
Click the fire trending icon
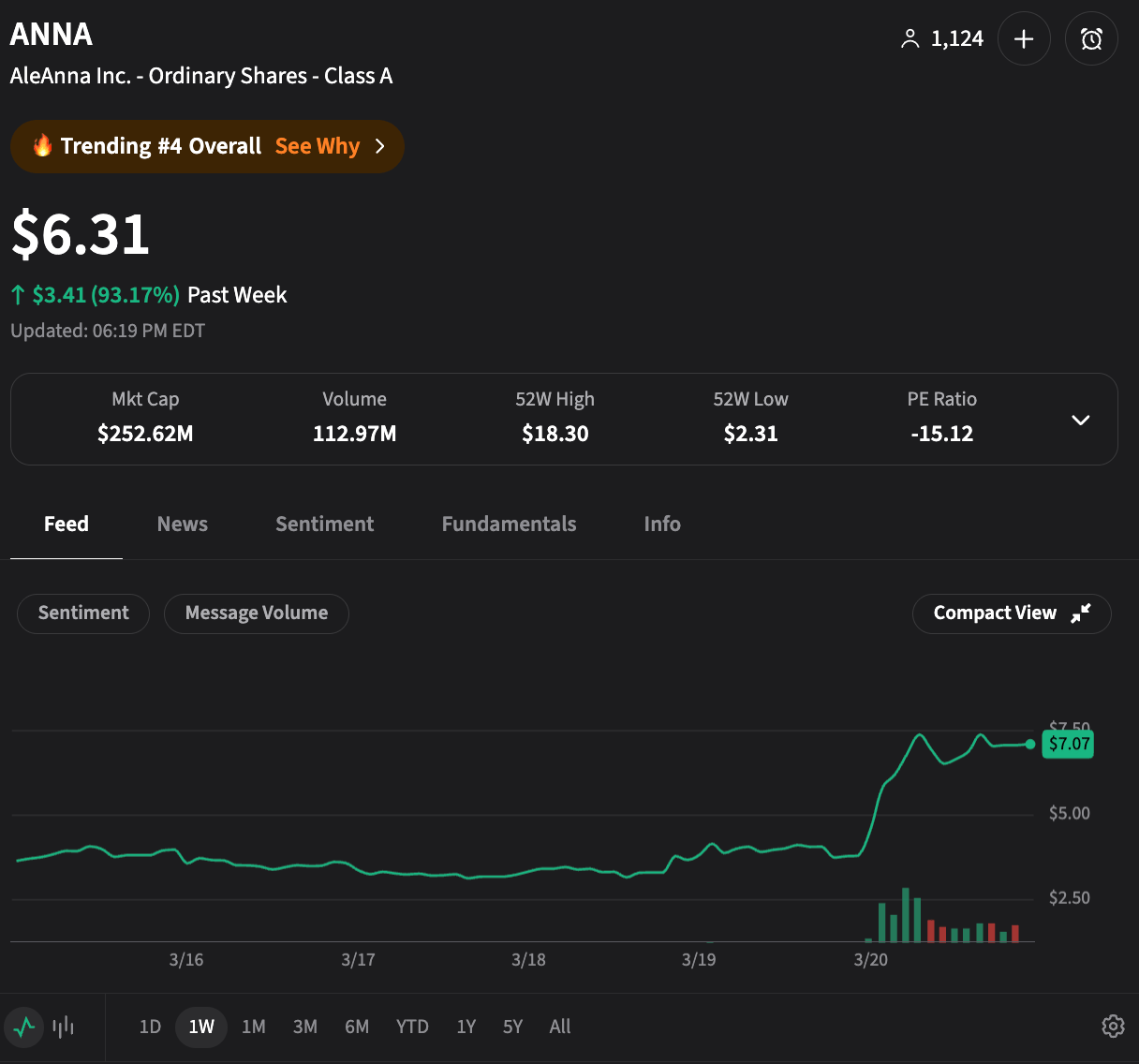coord(42,145)
